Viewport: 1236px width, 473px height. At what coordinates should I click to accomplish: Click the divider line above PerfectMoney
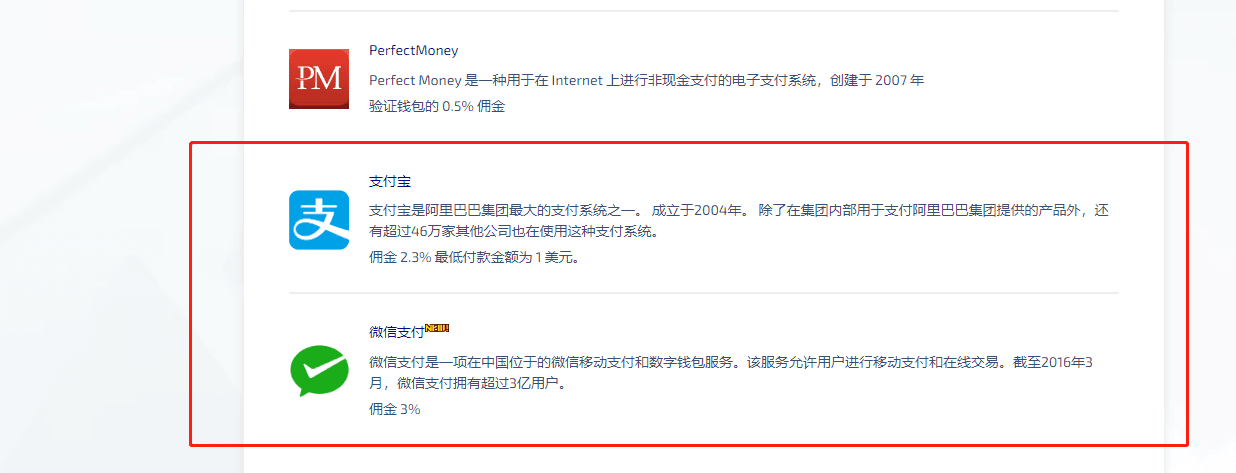point(704,11)
